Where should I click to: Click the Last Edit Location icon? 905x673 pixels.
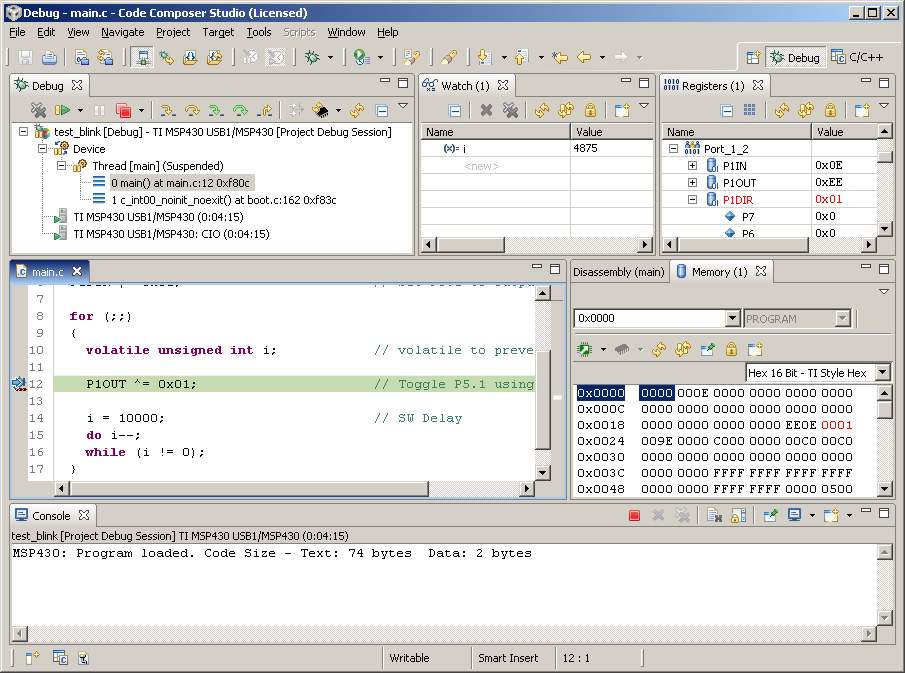(x=559, y=57)
